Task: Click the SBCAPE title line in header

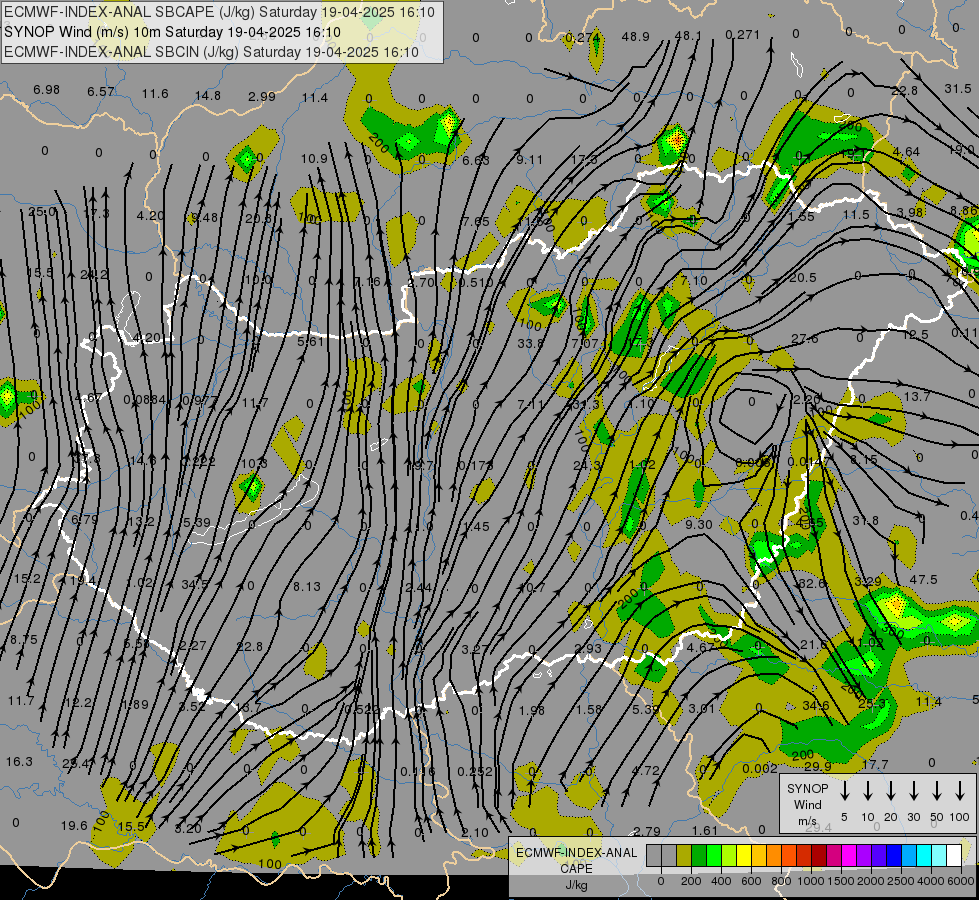Action: (219, 12)
